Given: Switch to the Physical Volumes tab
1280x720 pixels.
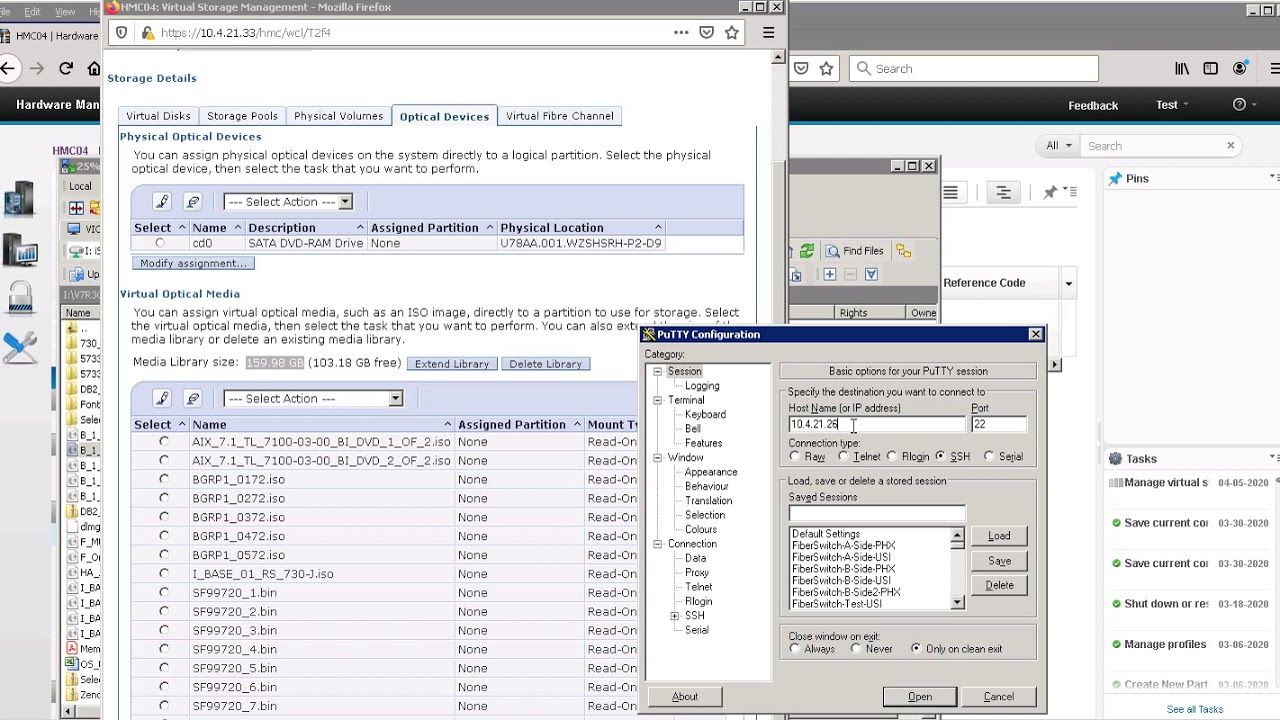Looking at the screenshot, I should [338, 116].
